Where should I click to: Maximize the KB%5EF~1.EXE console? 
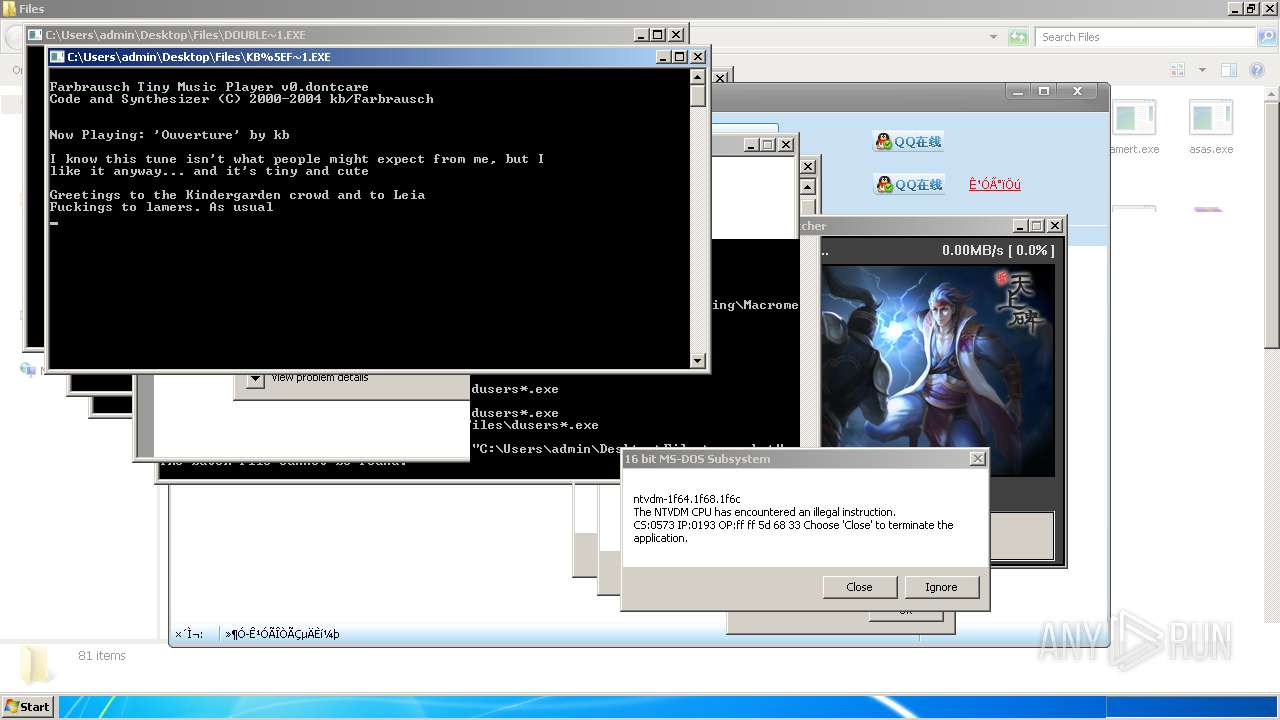pos(680,57)
